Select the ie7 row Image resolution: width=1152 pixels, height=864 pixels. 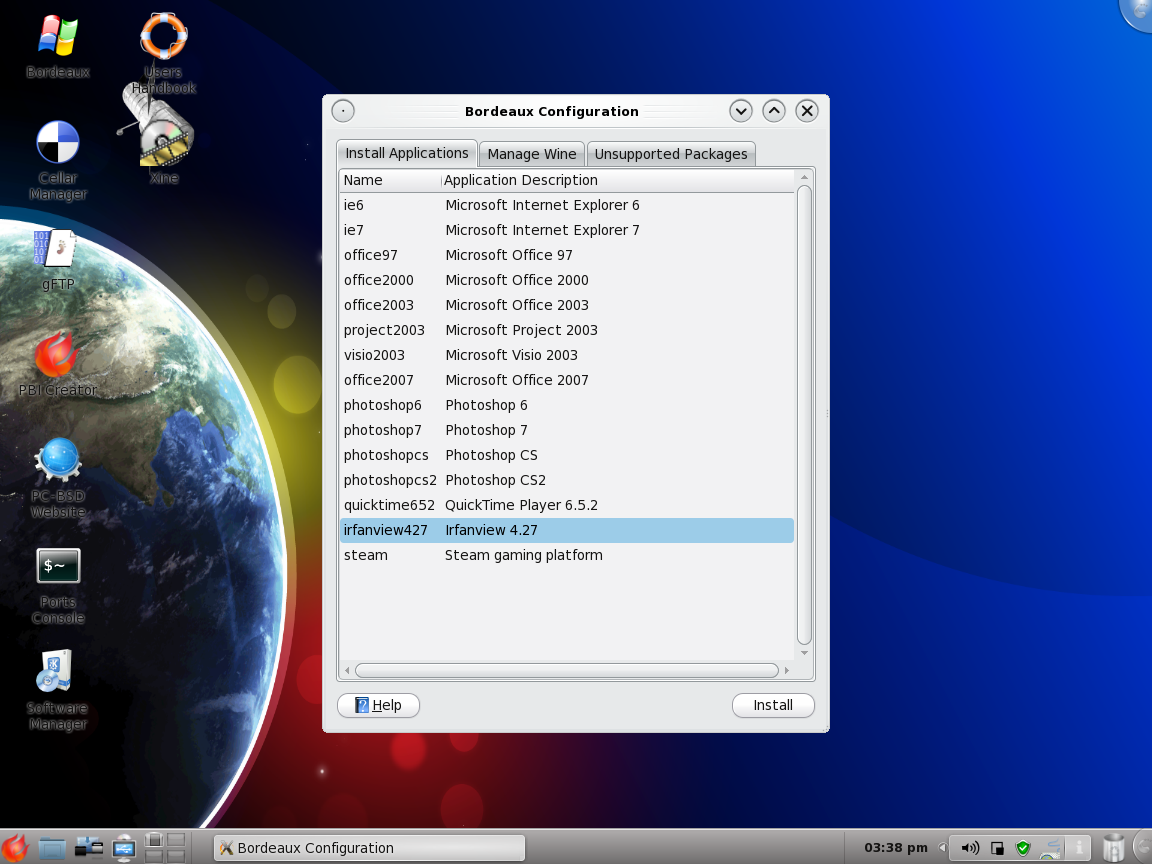[566, 230]
